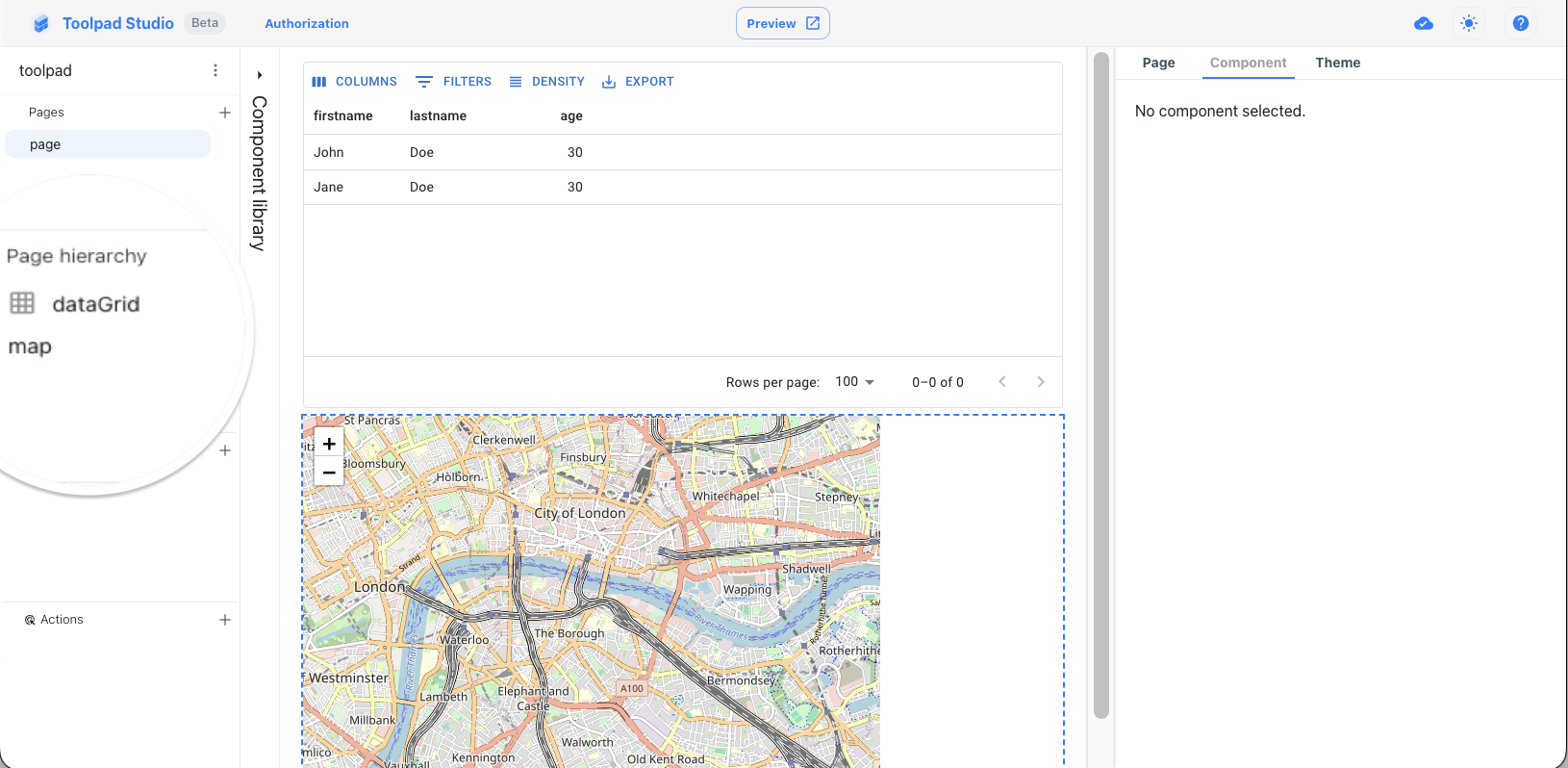Add a new page with the plus icon
Image resolution: width=1568 pixels, height=768 pixels.
click(225, 113)
